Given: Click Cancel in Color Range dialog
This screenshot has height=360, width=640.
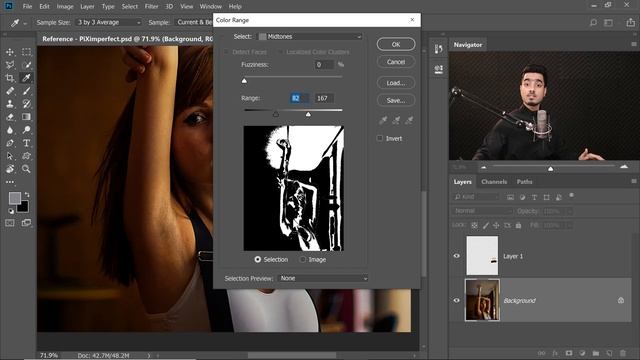Looking at the screenshot, I should [x=396, y=62].
